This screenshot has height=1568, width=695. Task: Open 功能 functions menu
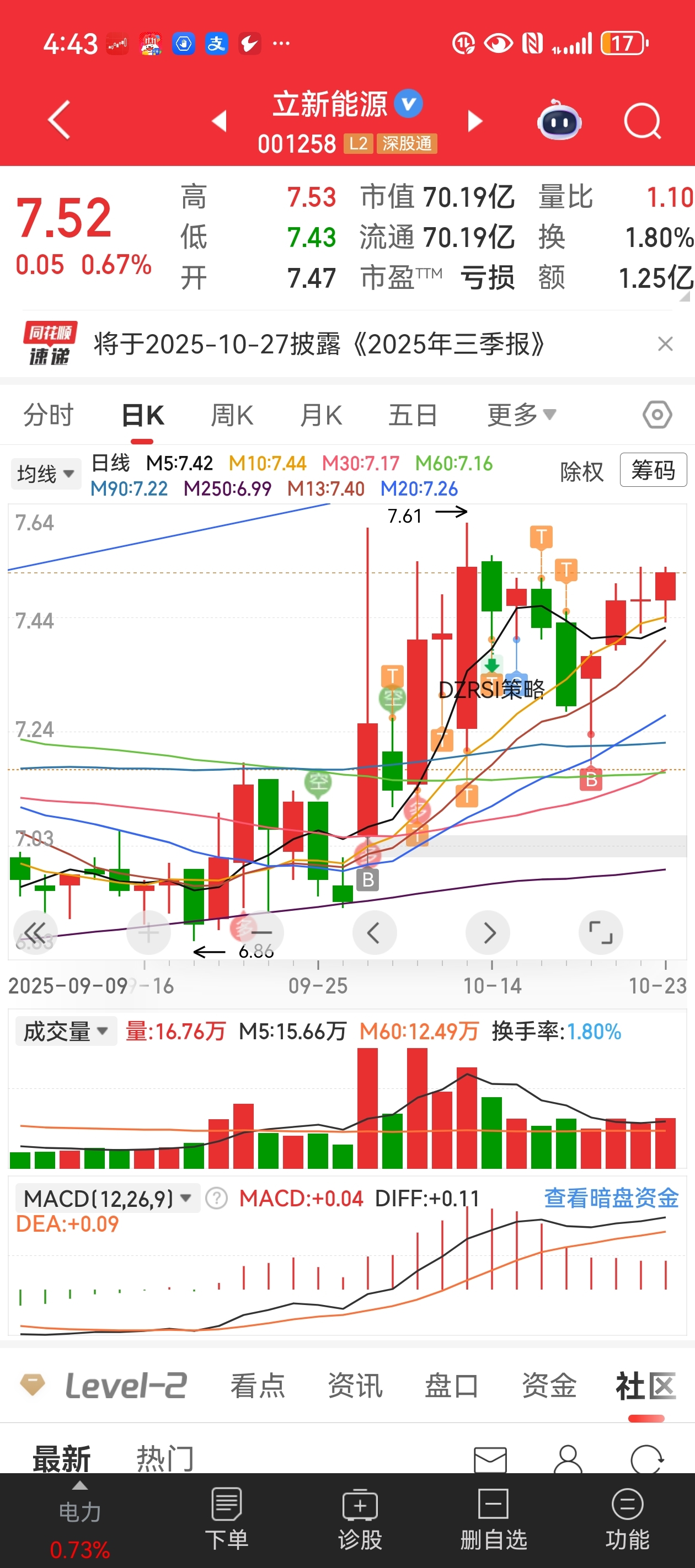(627, 1519)
